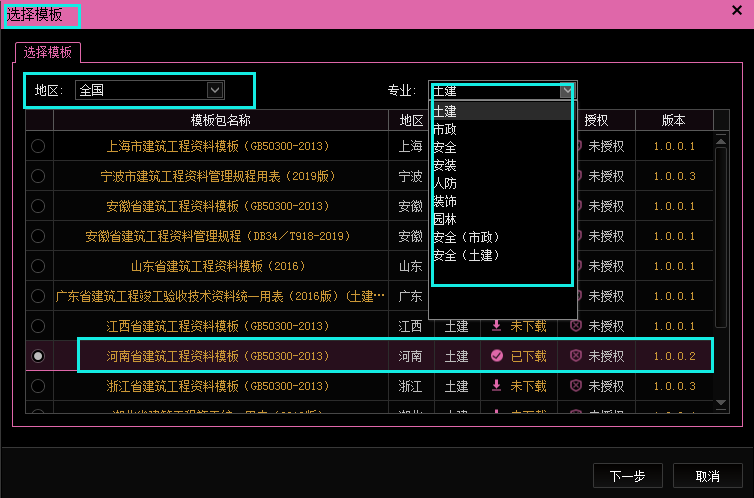Click version 1.0.0.3 in the 宁波 row
Viewport: 754px width, 498px height.
click(x=674, y=176)
